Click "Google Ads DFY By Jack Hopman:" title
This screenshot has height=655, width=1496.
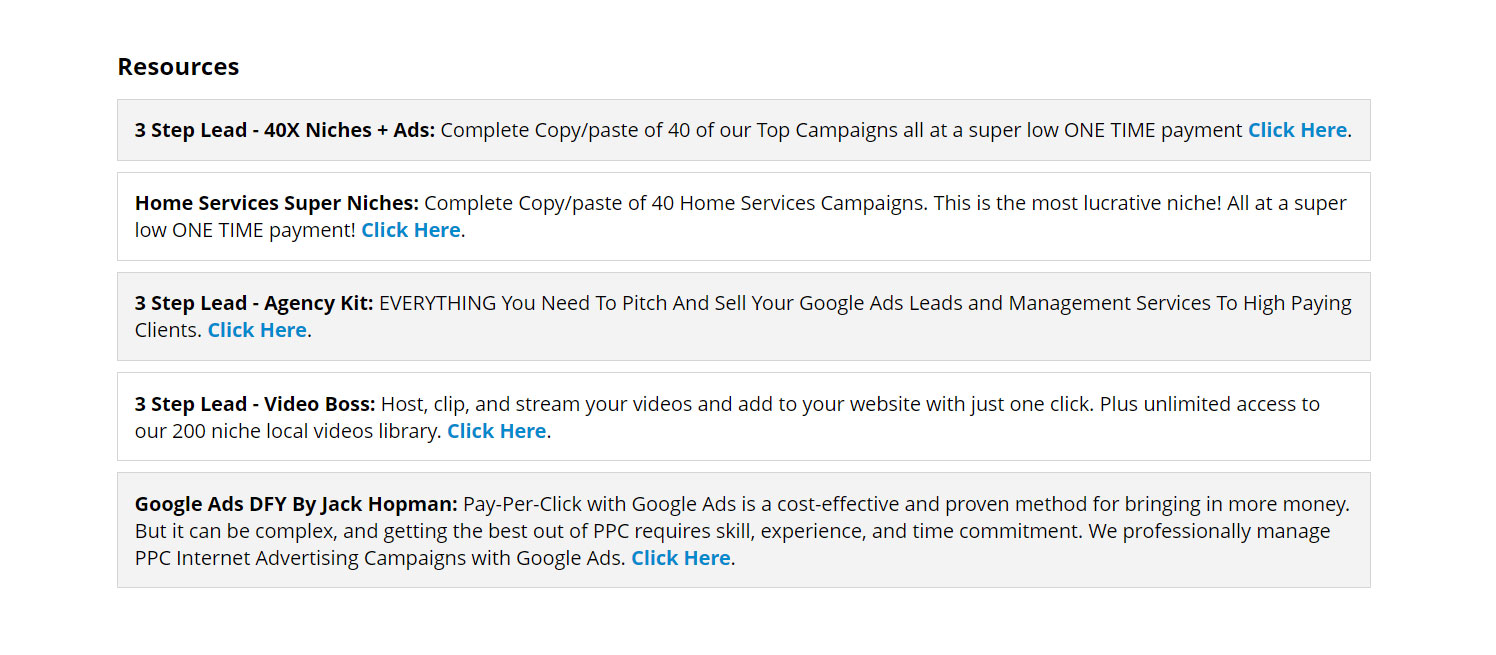pyautogui.click(x=296, y=504)
